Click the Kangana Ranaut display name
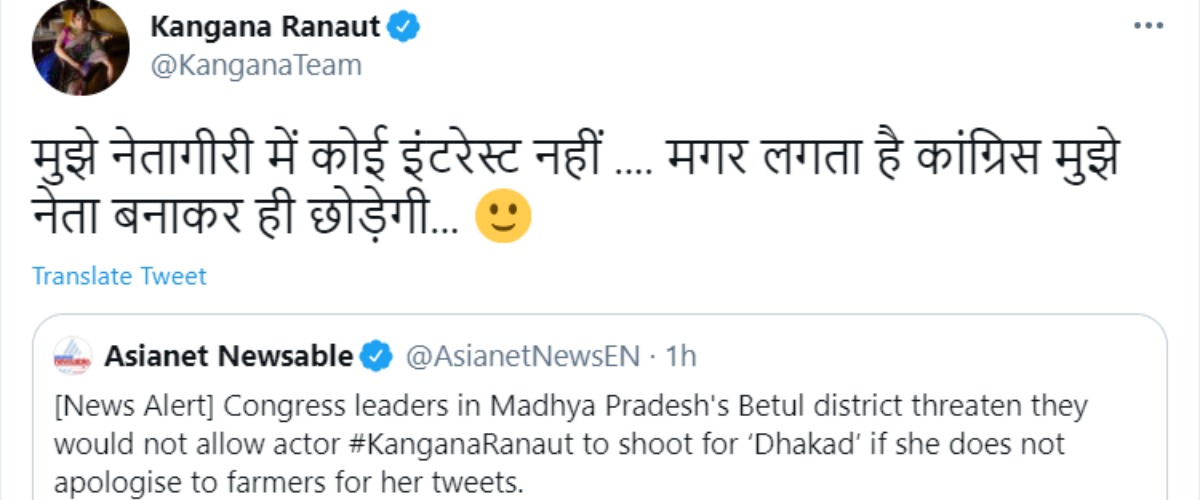This screenshot has height=500, width=1200. (265, 27)
